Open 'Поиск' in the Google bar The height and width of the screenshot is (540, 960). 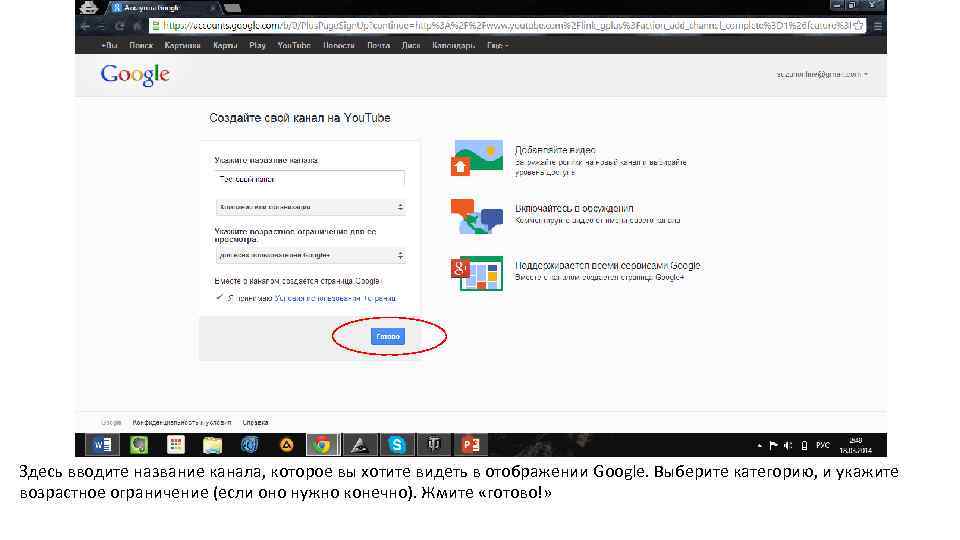tap(141, 45)
